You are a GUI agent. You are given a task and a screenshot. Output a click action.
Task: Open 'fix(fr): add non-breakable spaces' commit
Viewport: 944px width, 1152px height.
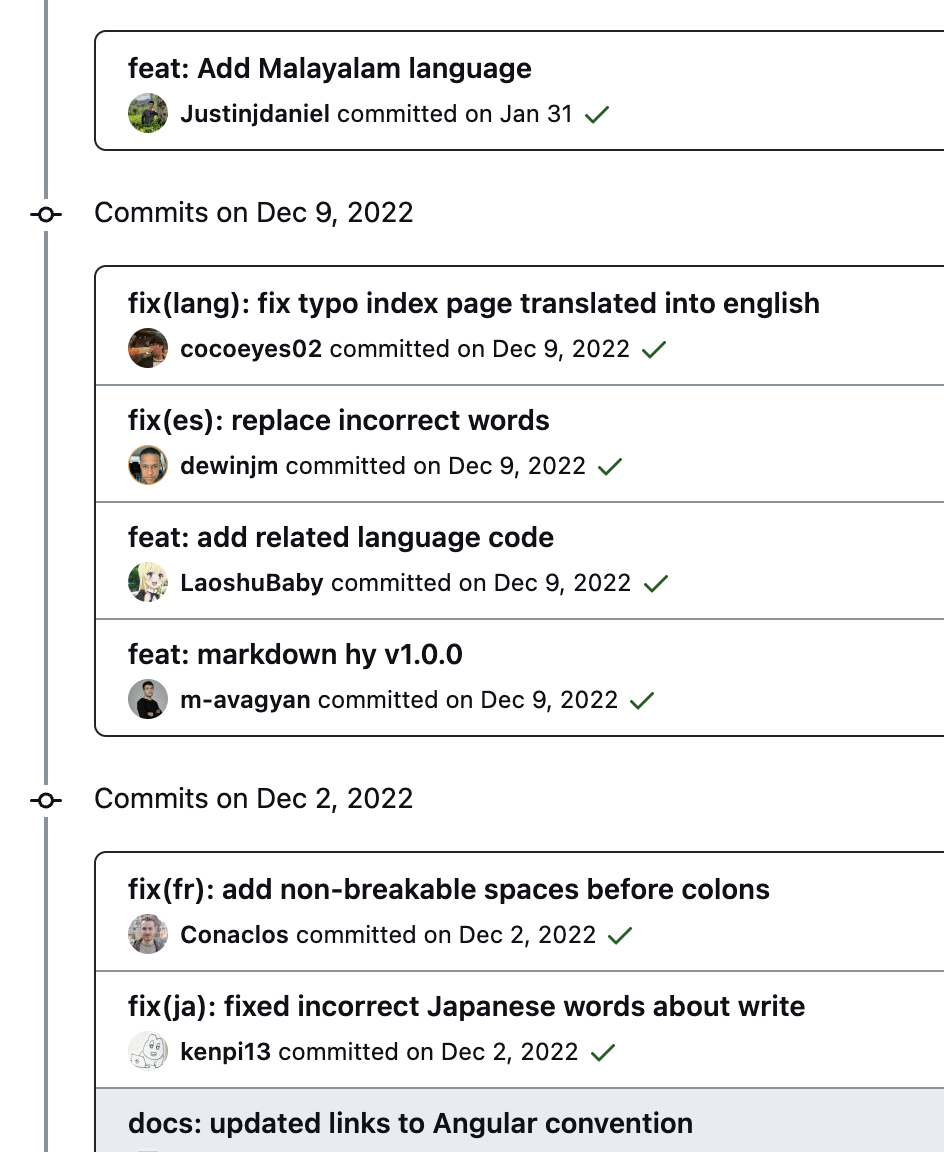point(449,890)
